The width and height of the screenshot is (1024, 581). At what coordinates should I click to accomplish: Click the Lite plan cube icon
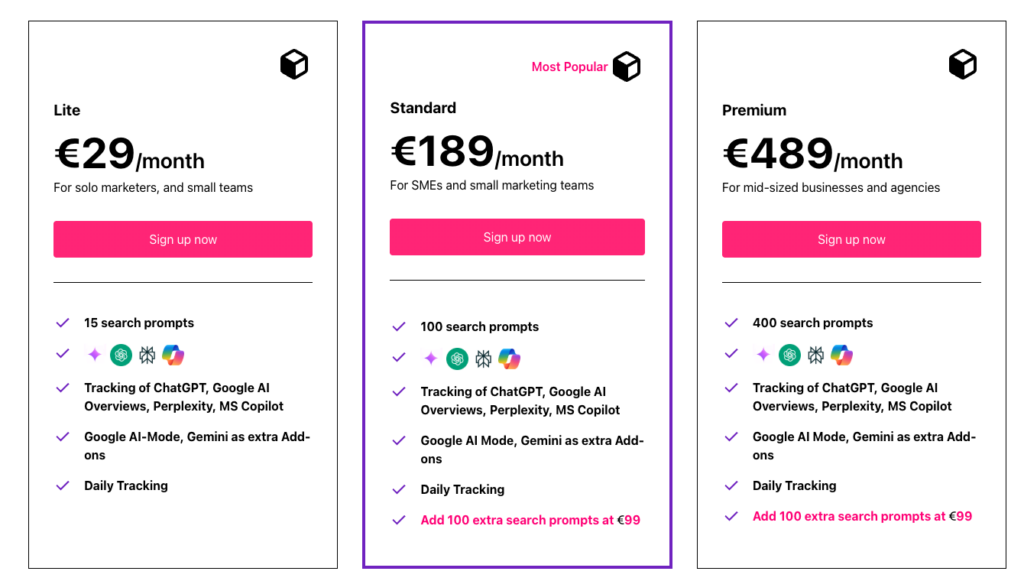(x=294, y=65)
